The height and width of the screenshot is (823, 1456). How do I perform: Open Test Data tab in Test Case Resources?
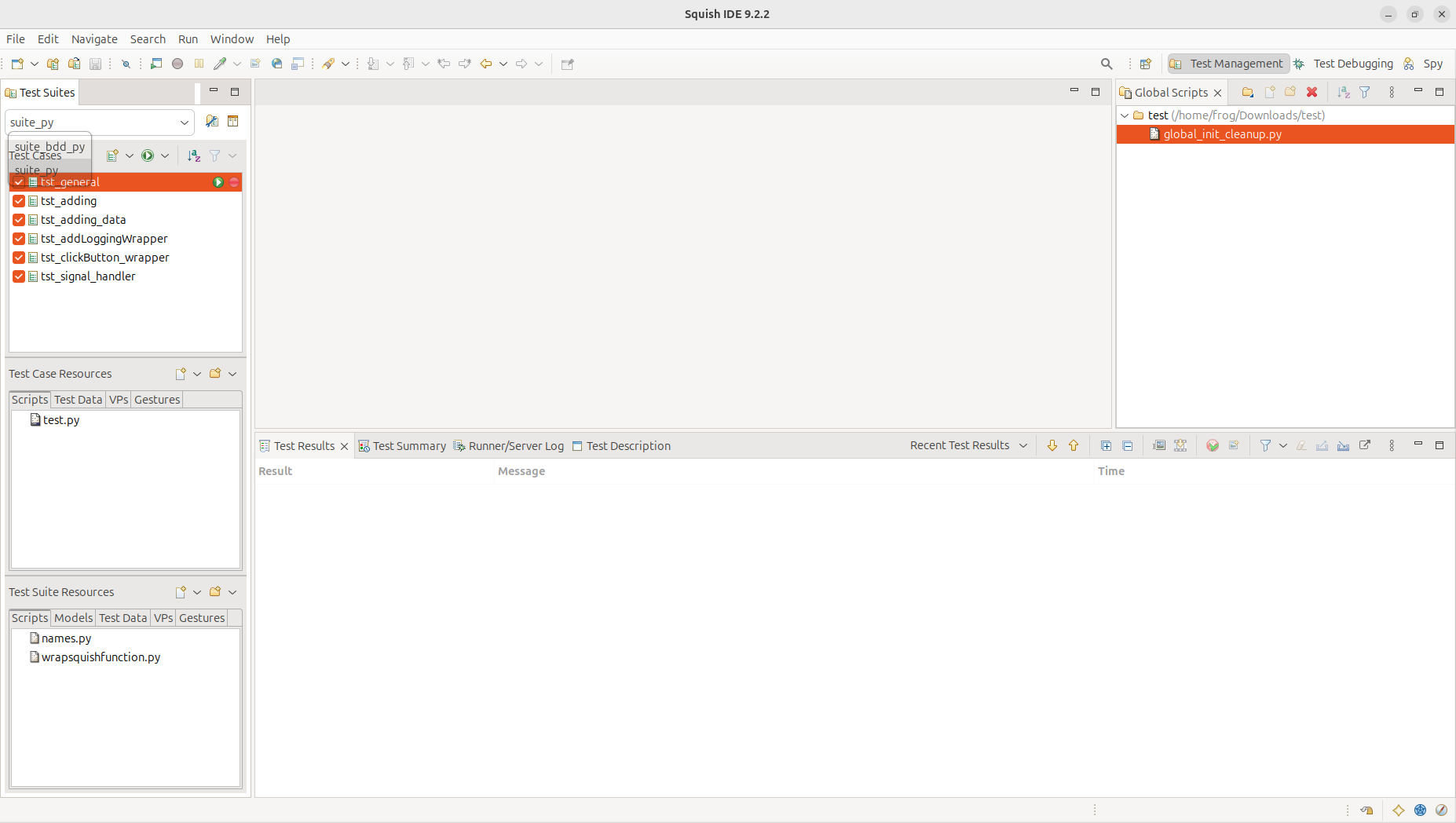click(78, 400)
